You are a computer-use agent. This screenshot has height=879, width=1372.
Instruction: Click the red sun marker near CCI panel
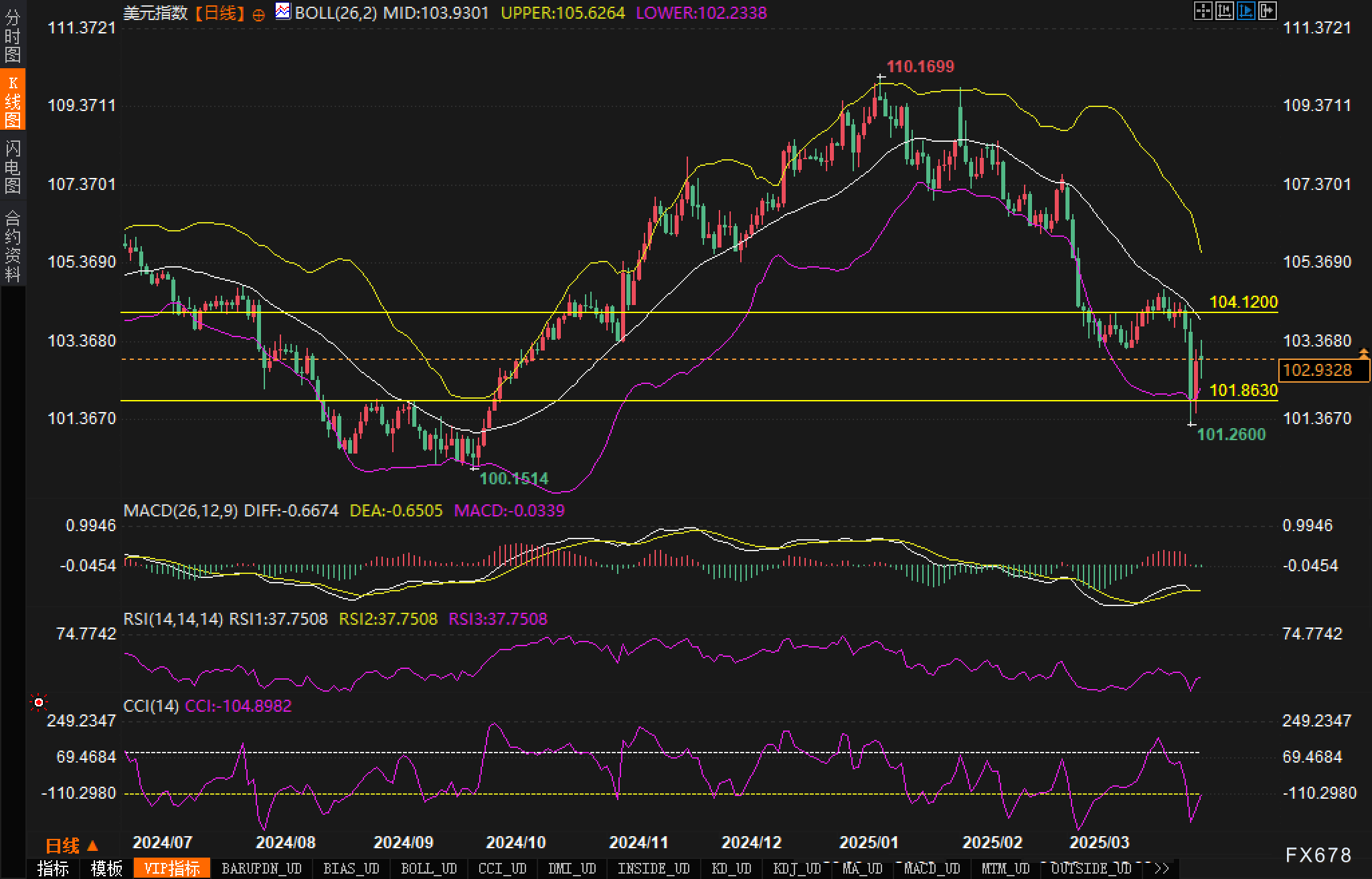pyautogui.click(x=39, y=702)
